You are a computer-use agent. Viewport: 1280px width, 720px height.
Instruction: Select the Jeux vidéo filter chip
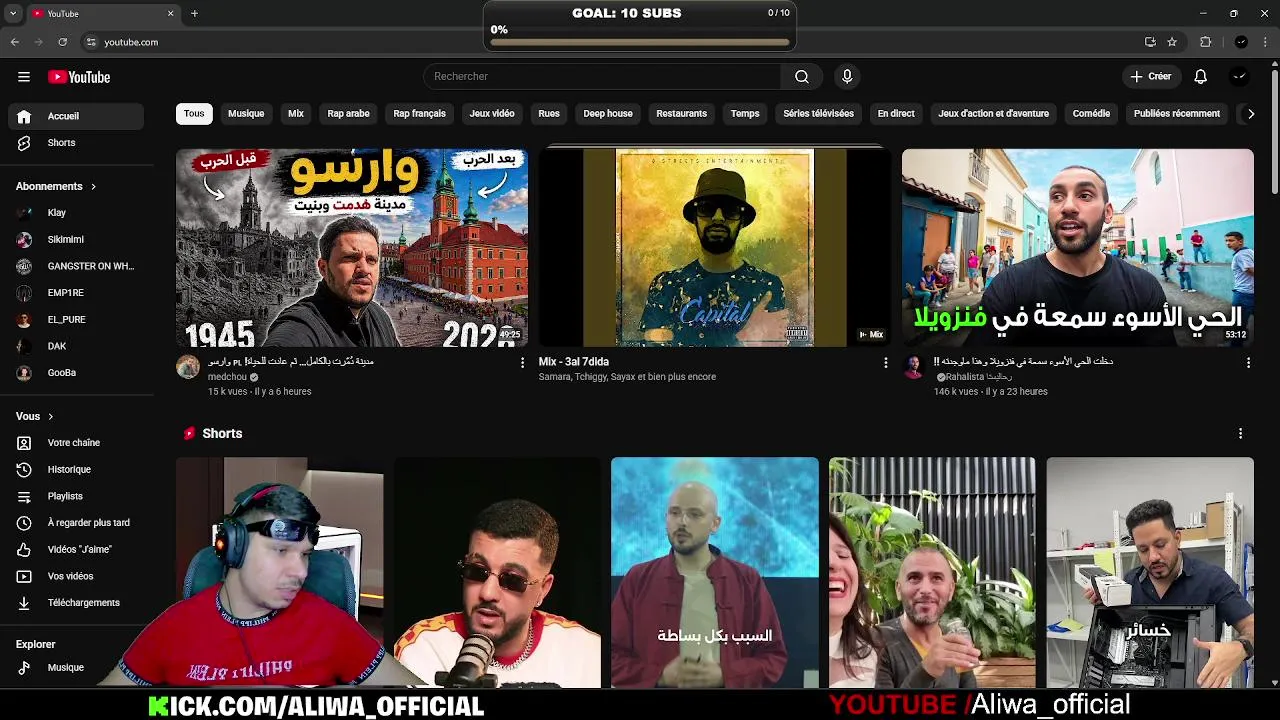pos(492,114)
